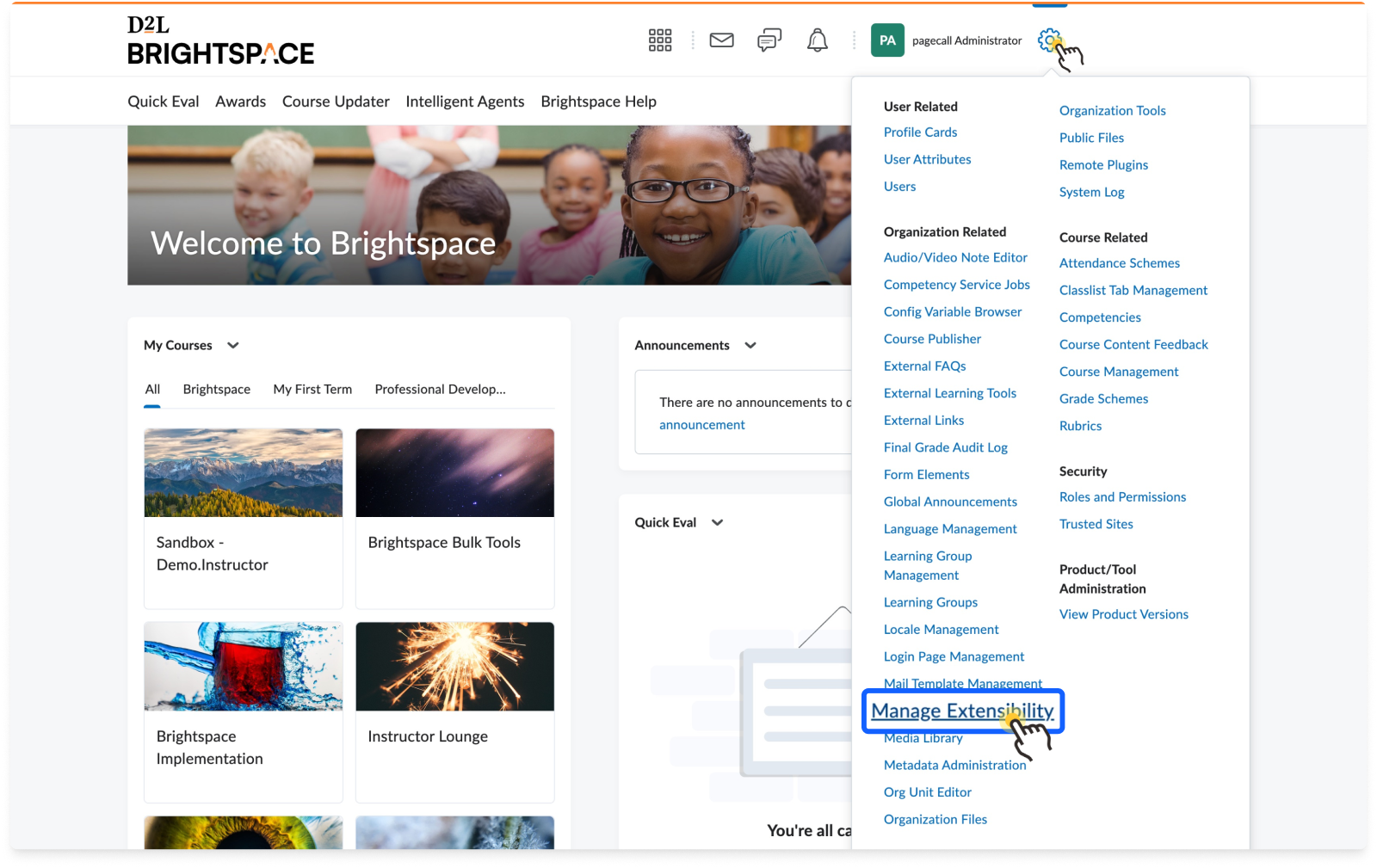This screenshot has width=1377, height=868.
Task: Open Competency Service Jobs link
Action: click(956, 286)
